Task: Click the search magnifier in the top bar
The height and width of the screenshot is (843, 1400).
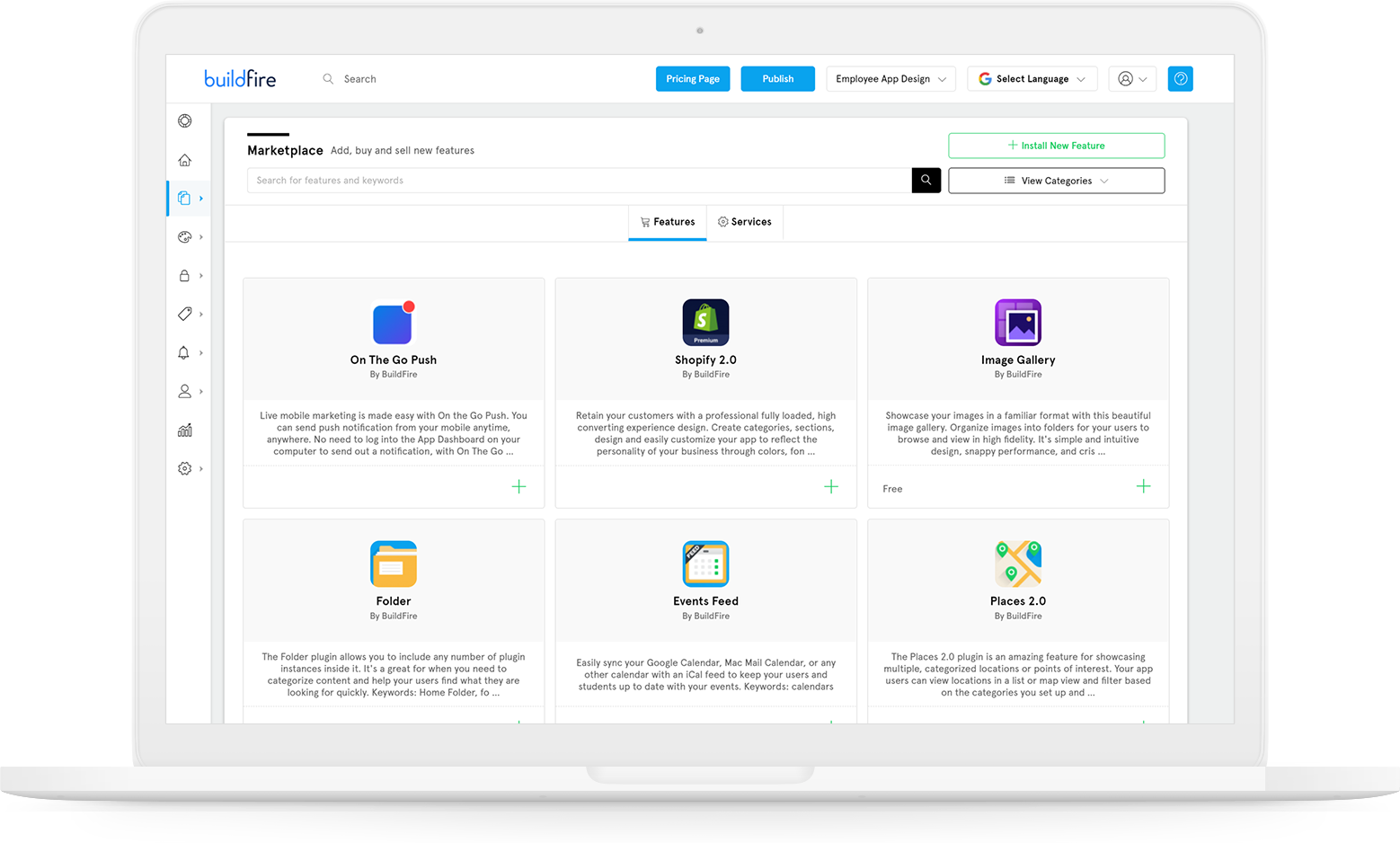Action: [x=328, y=78]
